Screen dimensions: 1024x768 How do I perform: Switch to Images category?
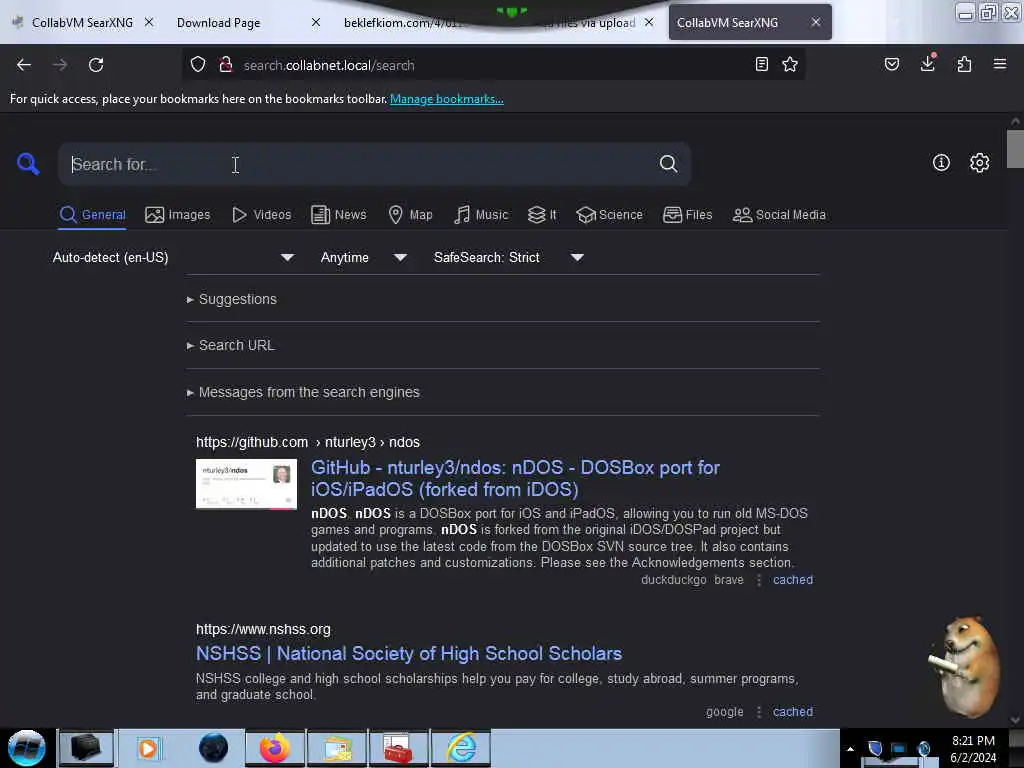[178, 215]
